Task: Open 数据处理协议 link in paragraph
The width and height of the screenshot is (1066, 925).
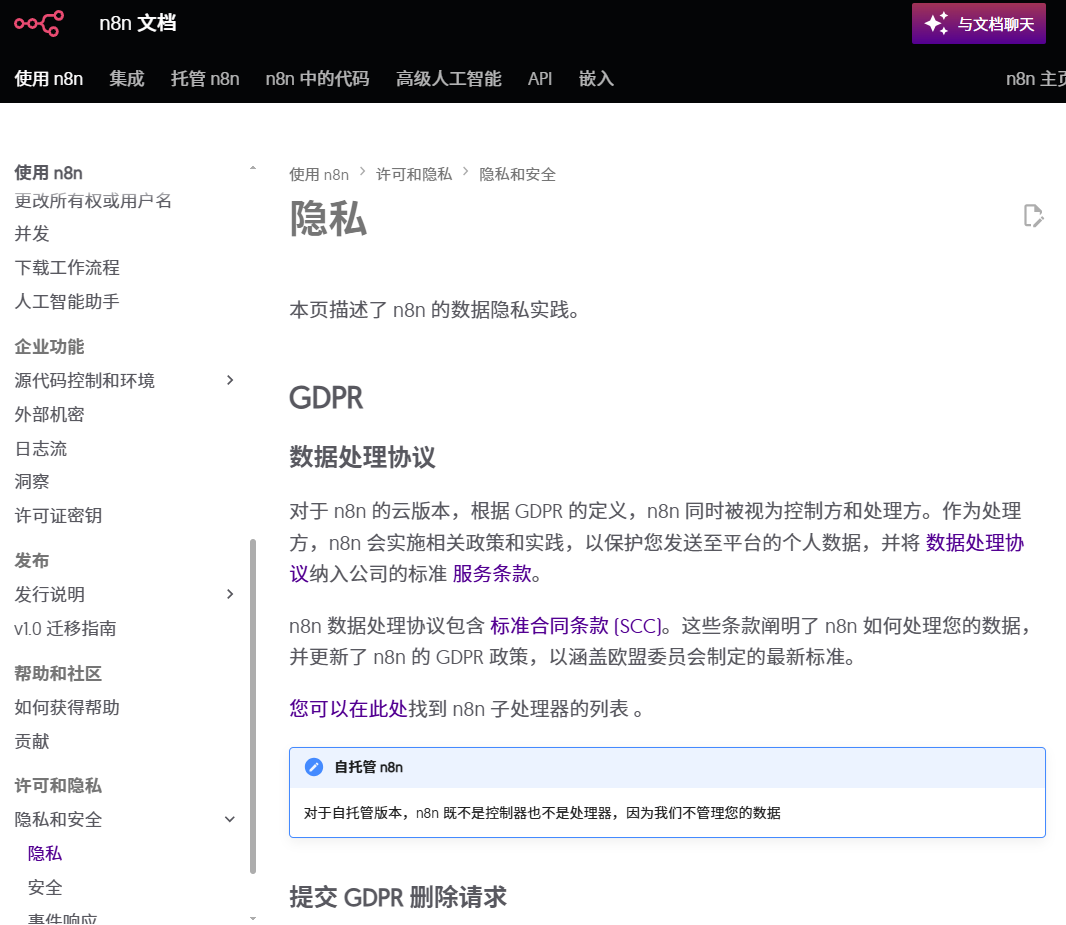Action: 974,542
